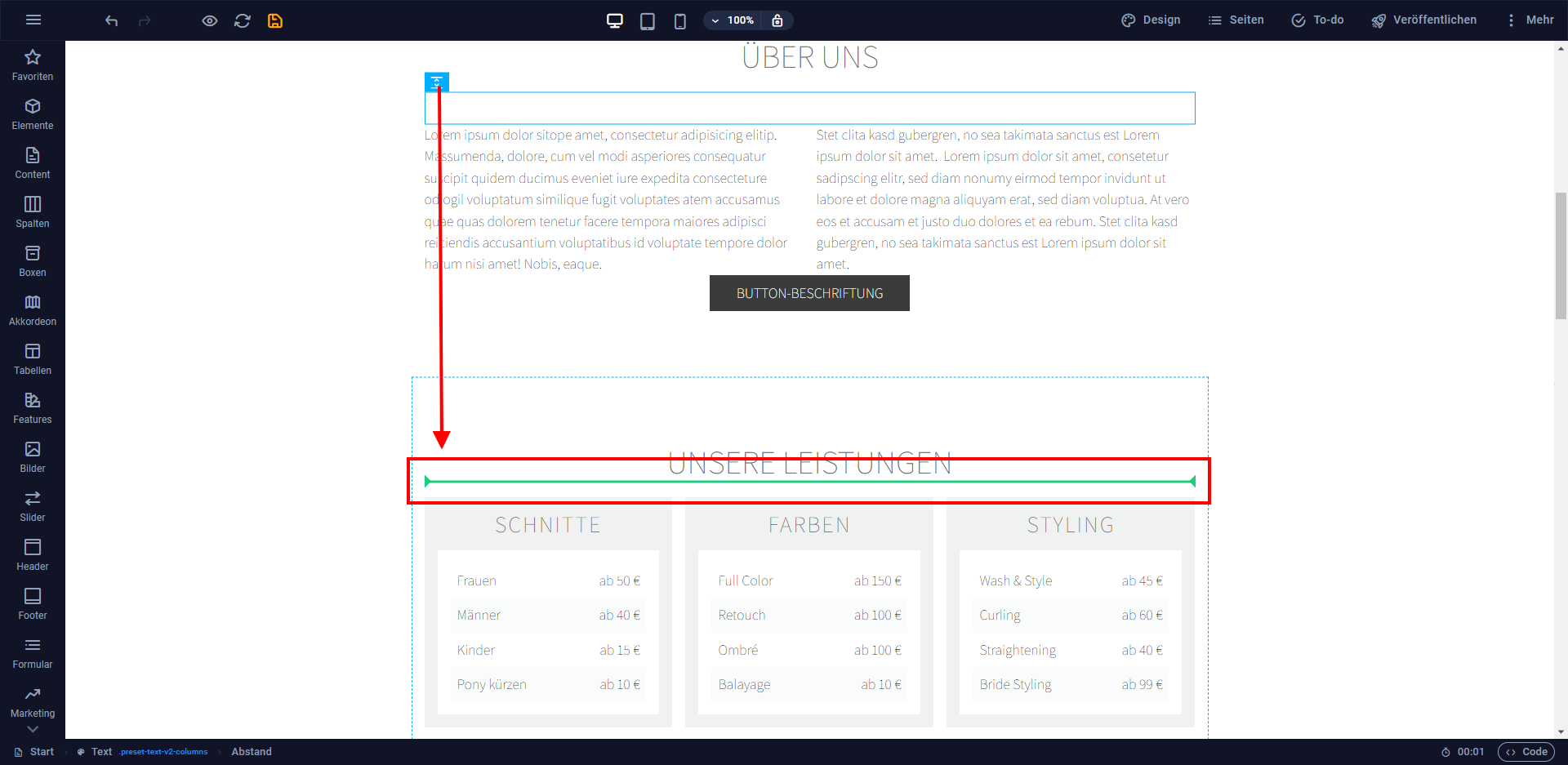Click the BUTTON-BESCHRIFTUNG button on the page
The image size is (1568, 765).
click(809, 293)
